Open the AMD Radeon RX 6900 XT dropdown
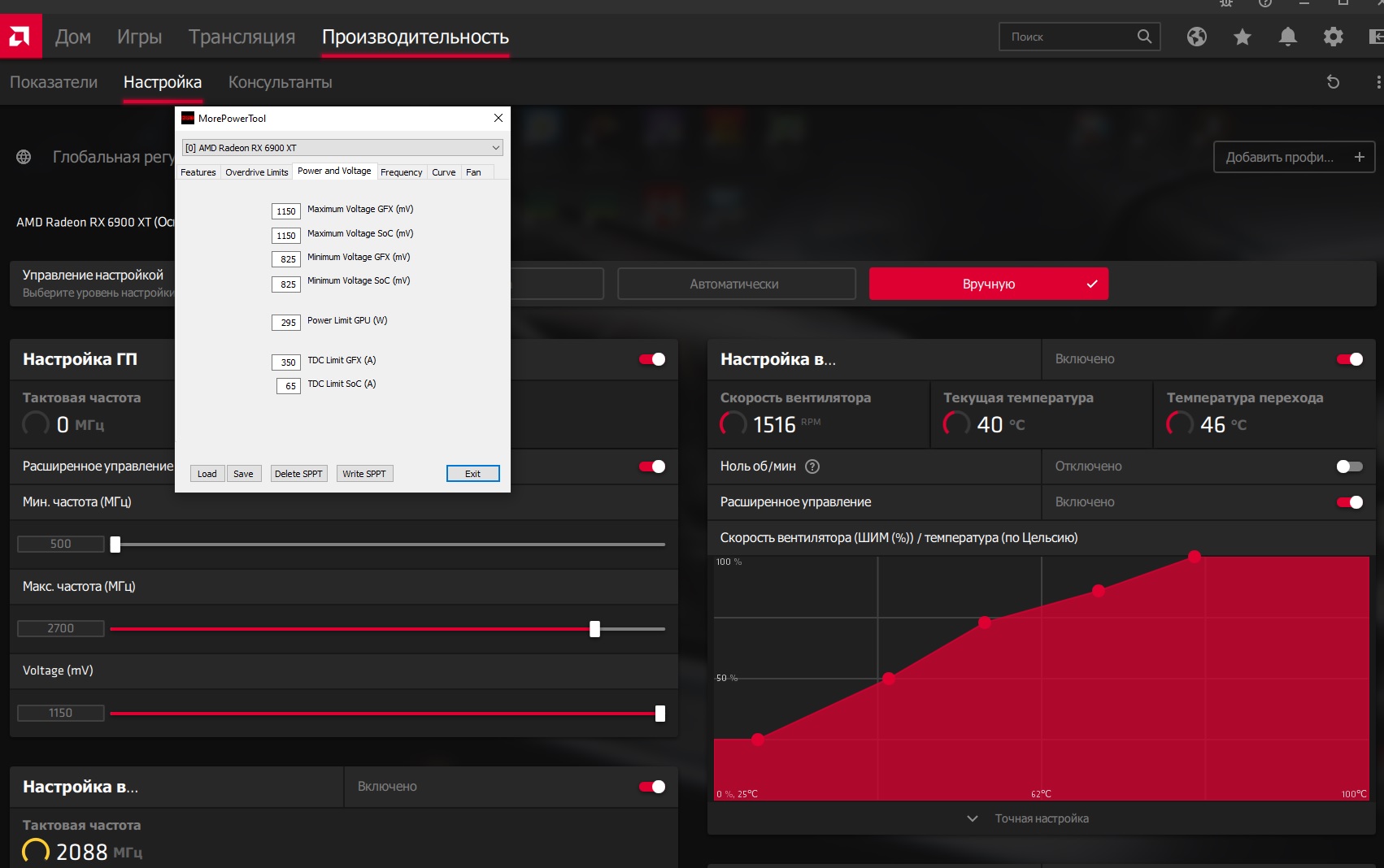 coord(342,148)
